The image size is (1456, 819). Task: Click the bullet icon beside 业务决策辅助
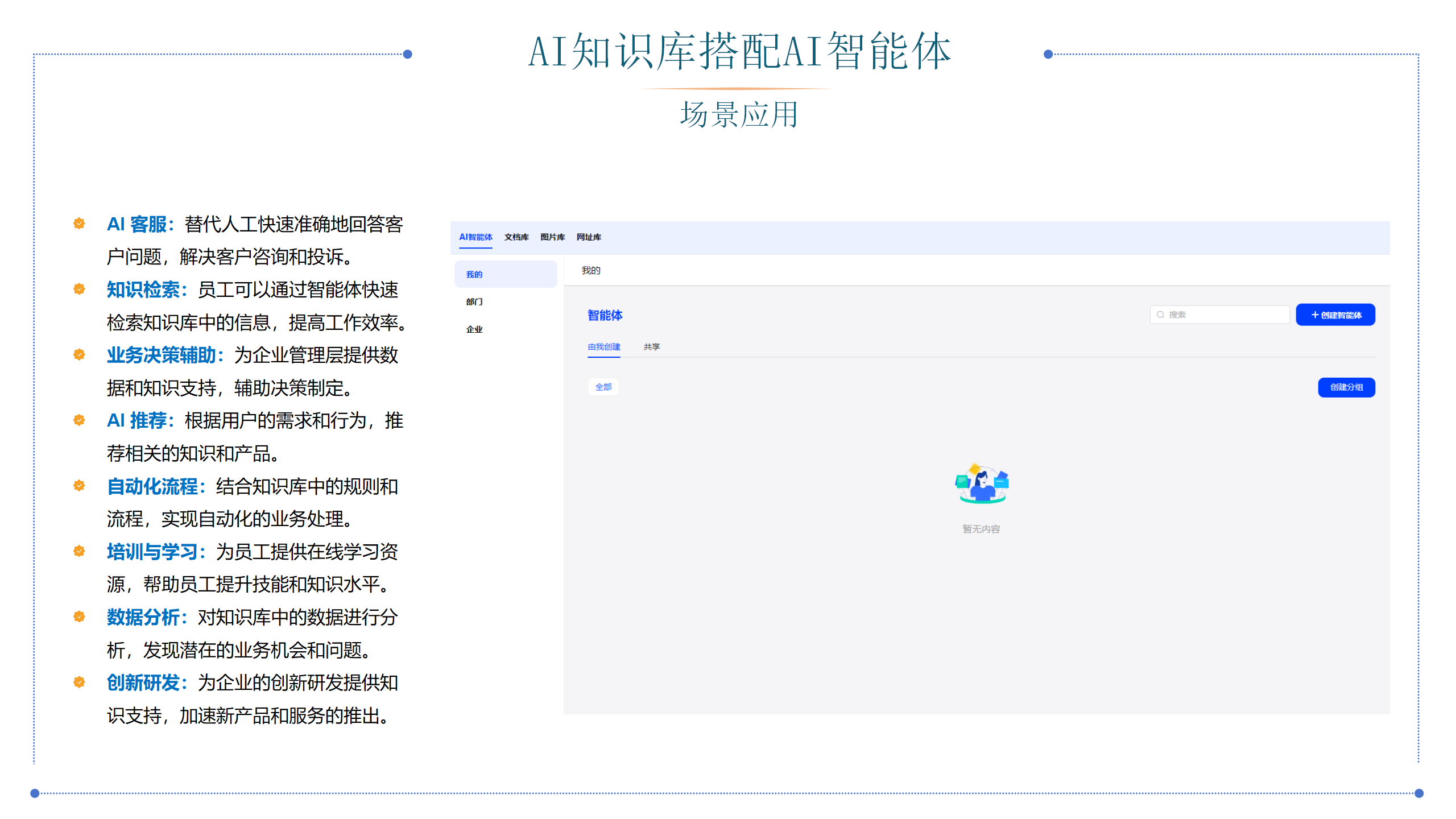[79, 354]
